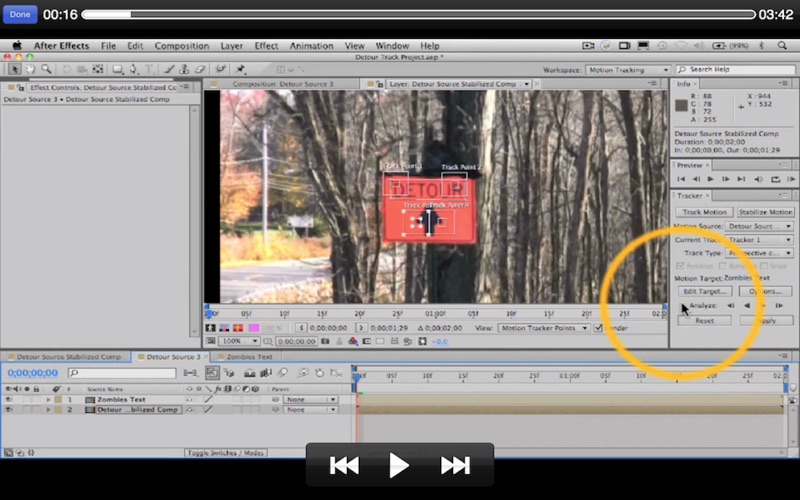Open the Composition menu
The width and height of the screenshot is (800, 500).
coord(182,45)
